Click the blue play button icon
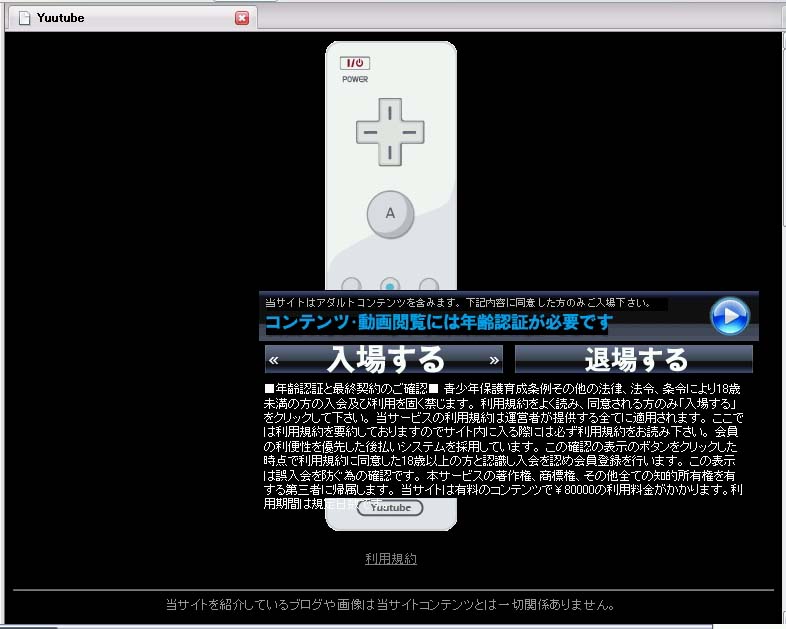The width and height of the screenshot is (786, 629). 730,316
